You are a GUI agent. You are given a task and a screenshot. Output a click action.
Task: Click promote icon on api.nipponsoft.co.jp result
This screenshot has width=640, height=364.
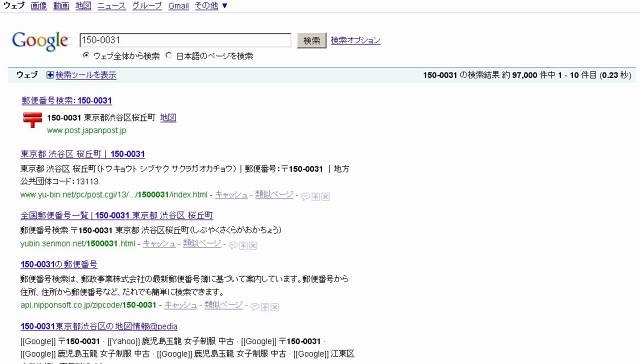point(265,307)
